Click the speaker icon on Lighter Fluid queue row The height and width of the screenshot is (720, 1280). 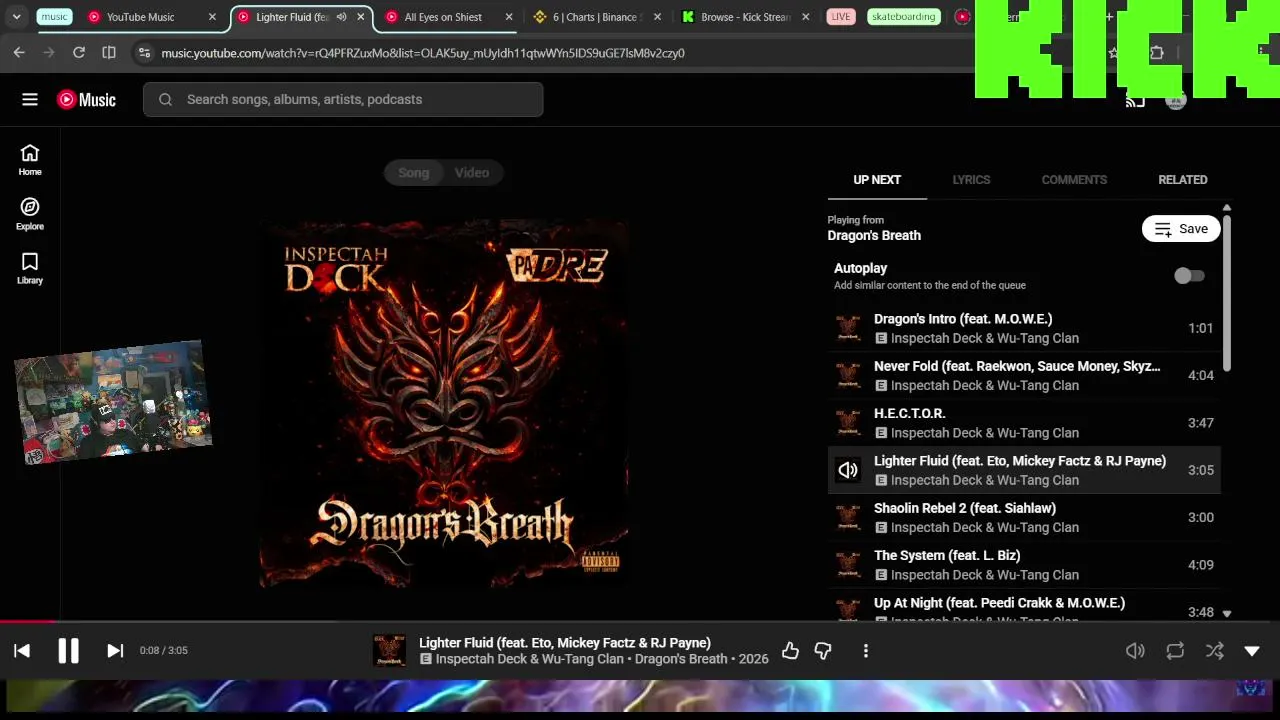(848, 470)
